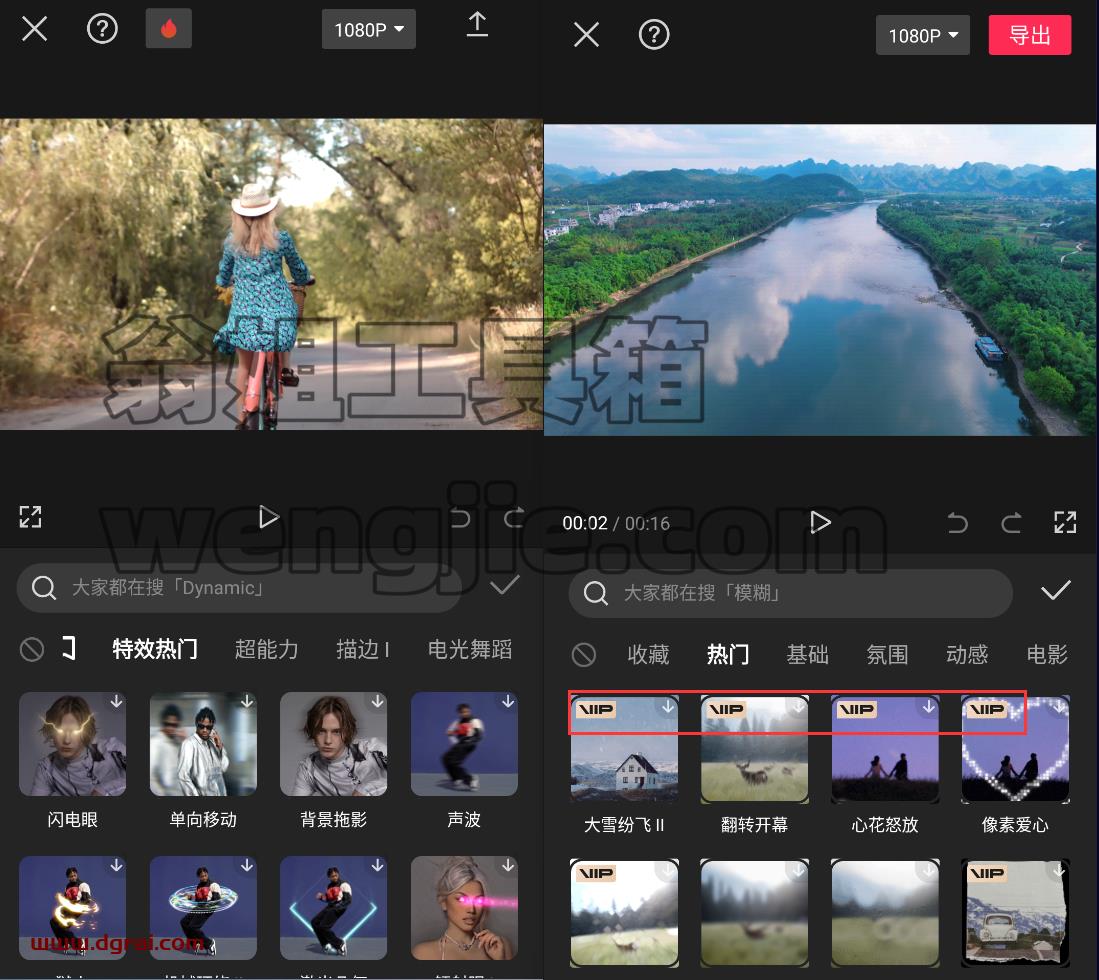Switch to 收藏 tab

tap(648, 655)
